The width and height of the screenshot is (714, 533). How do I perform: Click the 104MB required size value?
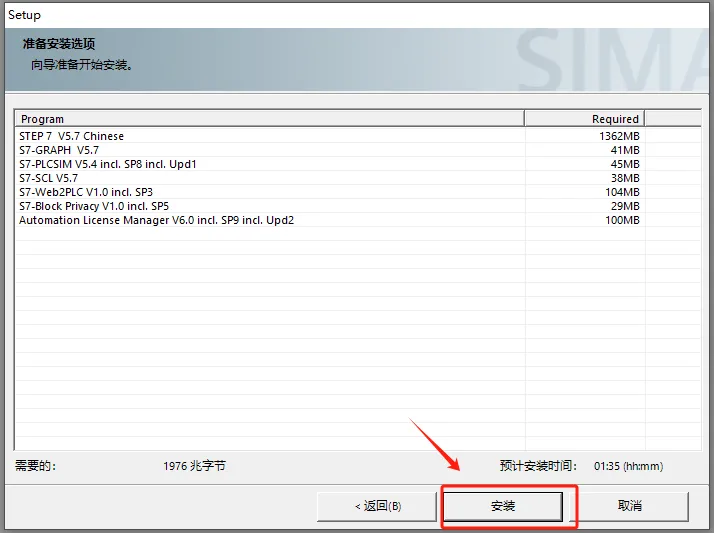(622, 192)
